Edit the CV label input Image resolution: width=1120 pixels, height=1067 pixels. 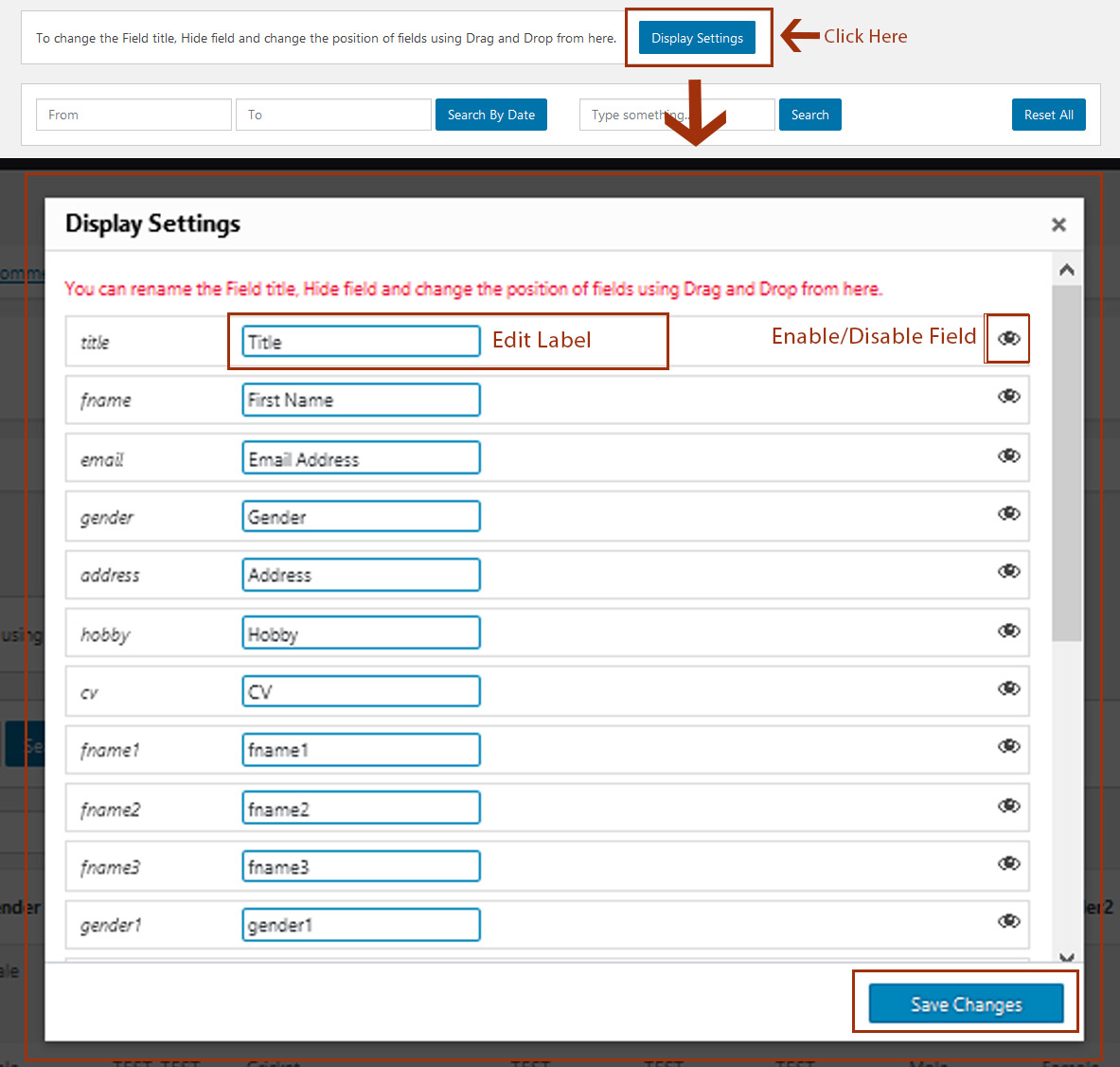pyautogui.click(x=361, y=691)
